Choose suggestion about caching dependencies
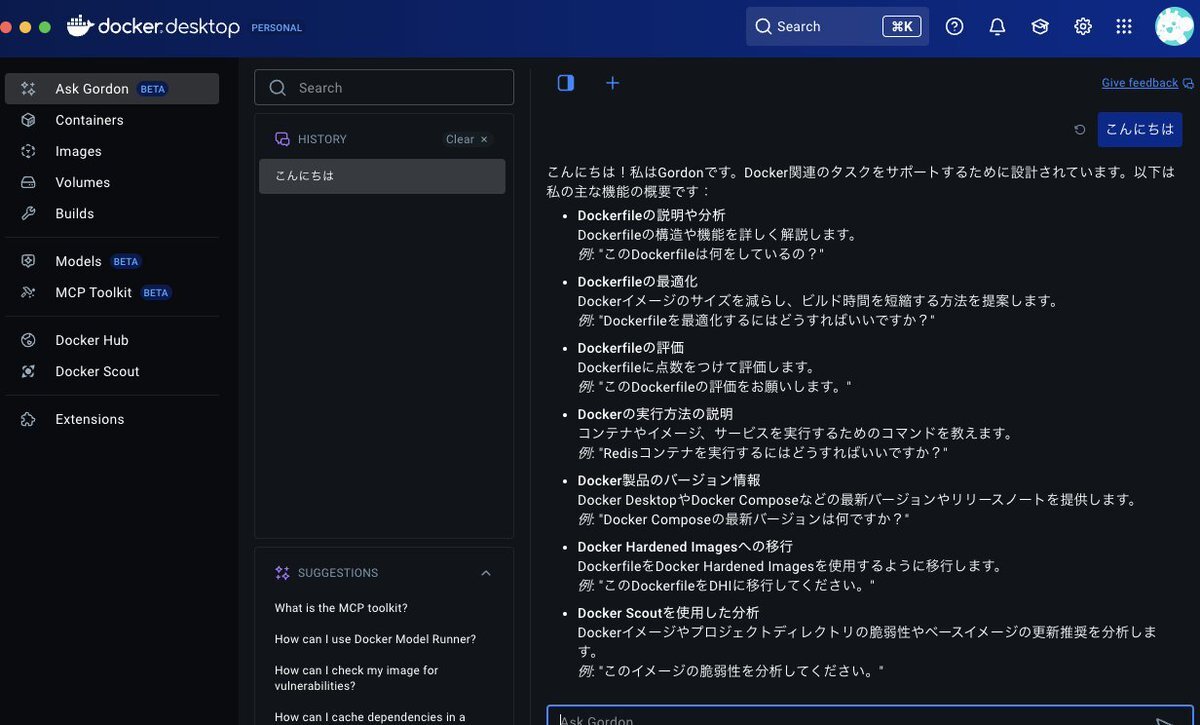The image size is (1200, 725). [370, 717]
